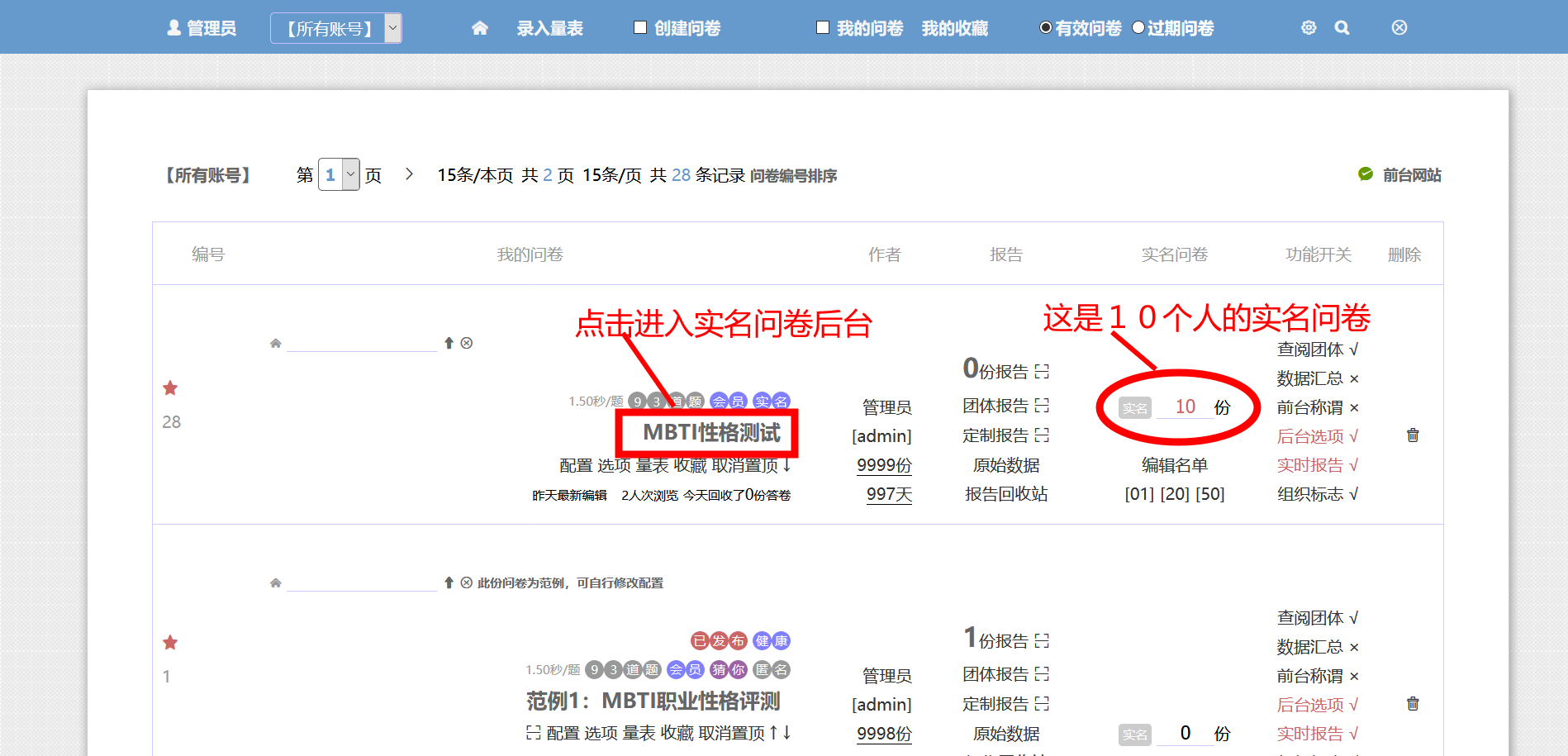The width and height of the screenshot is (1568, 756).
Task: Click the QR icon beside 定制报告 in row 28
Action: point(1042,435)
